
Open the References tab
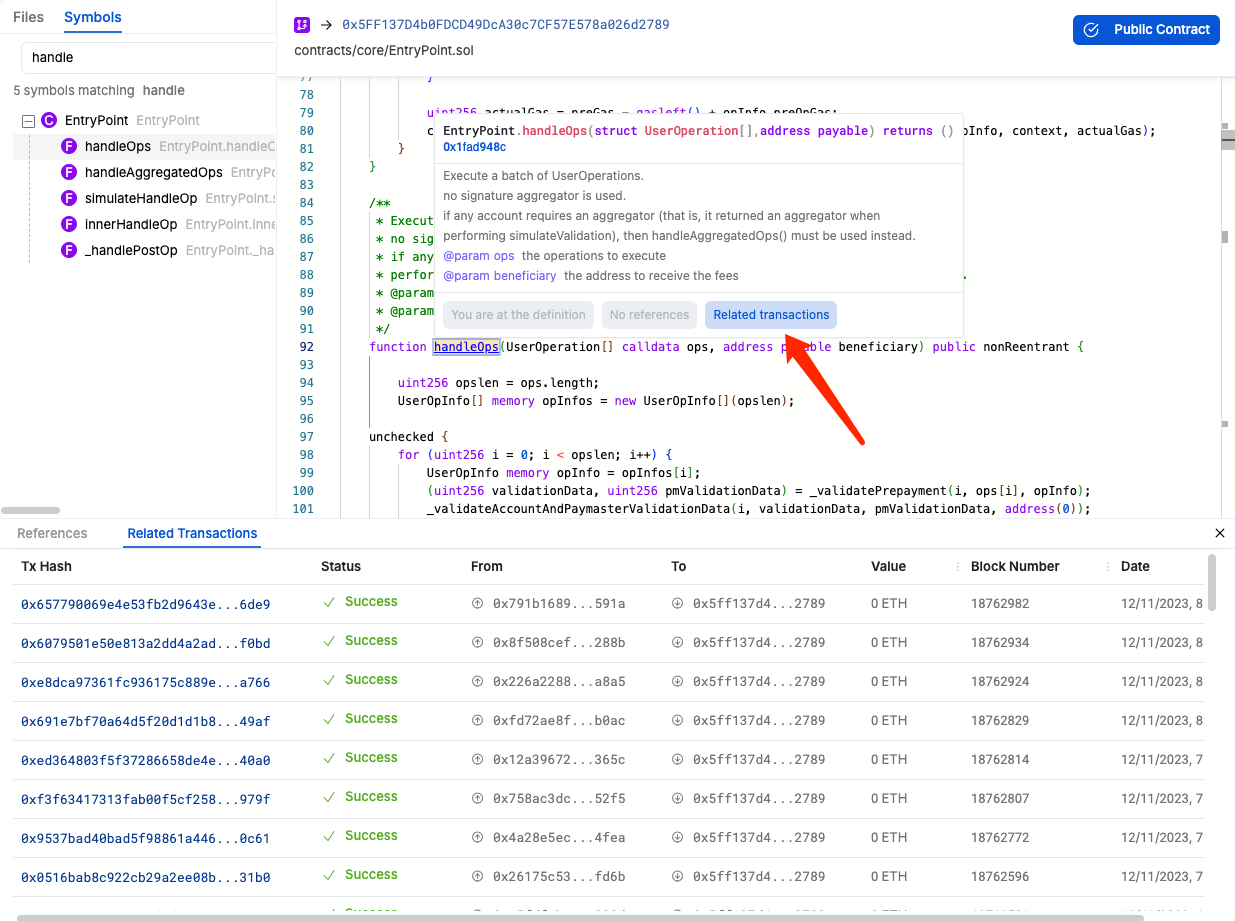pos(52,534)
